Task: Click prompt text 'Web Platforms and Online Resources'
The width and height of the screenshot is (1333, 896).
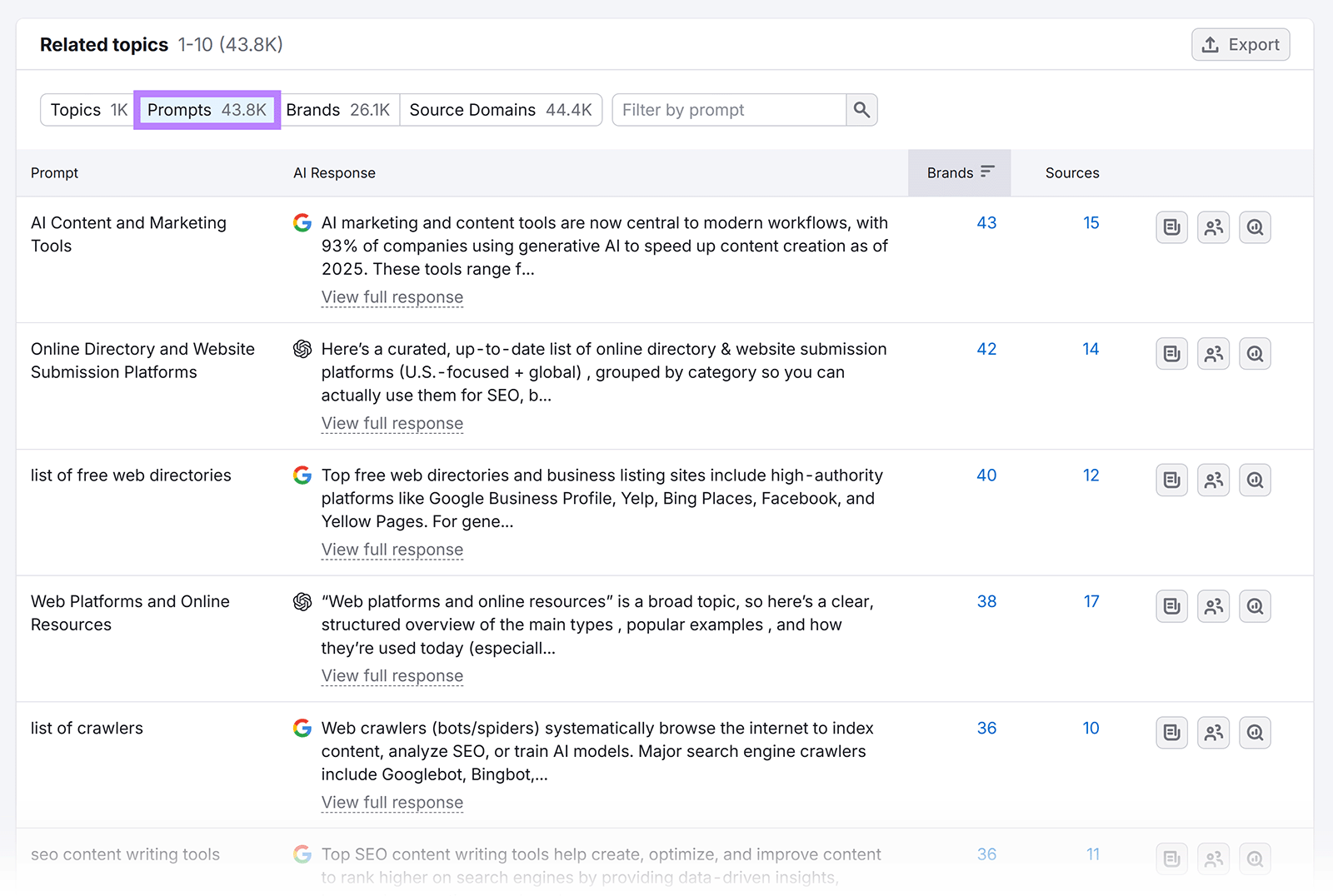Action: coord(130,613)
